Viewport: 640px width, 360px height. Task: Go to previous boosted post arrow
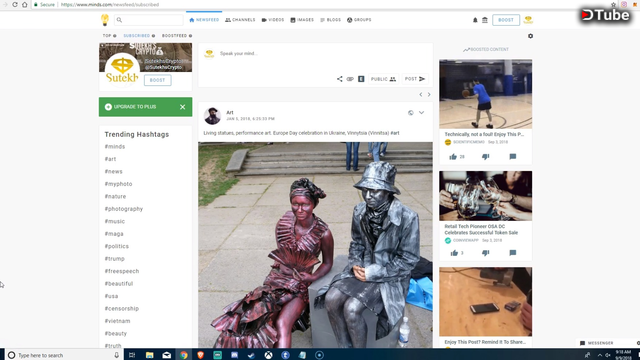point(421,95)
